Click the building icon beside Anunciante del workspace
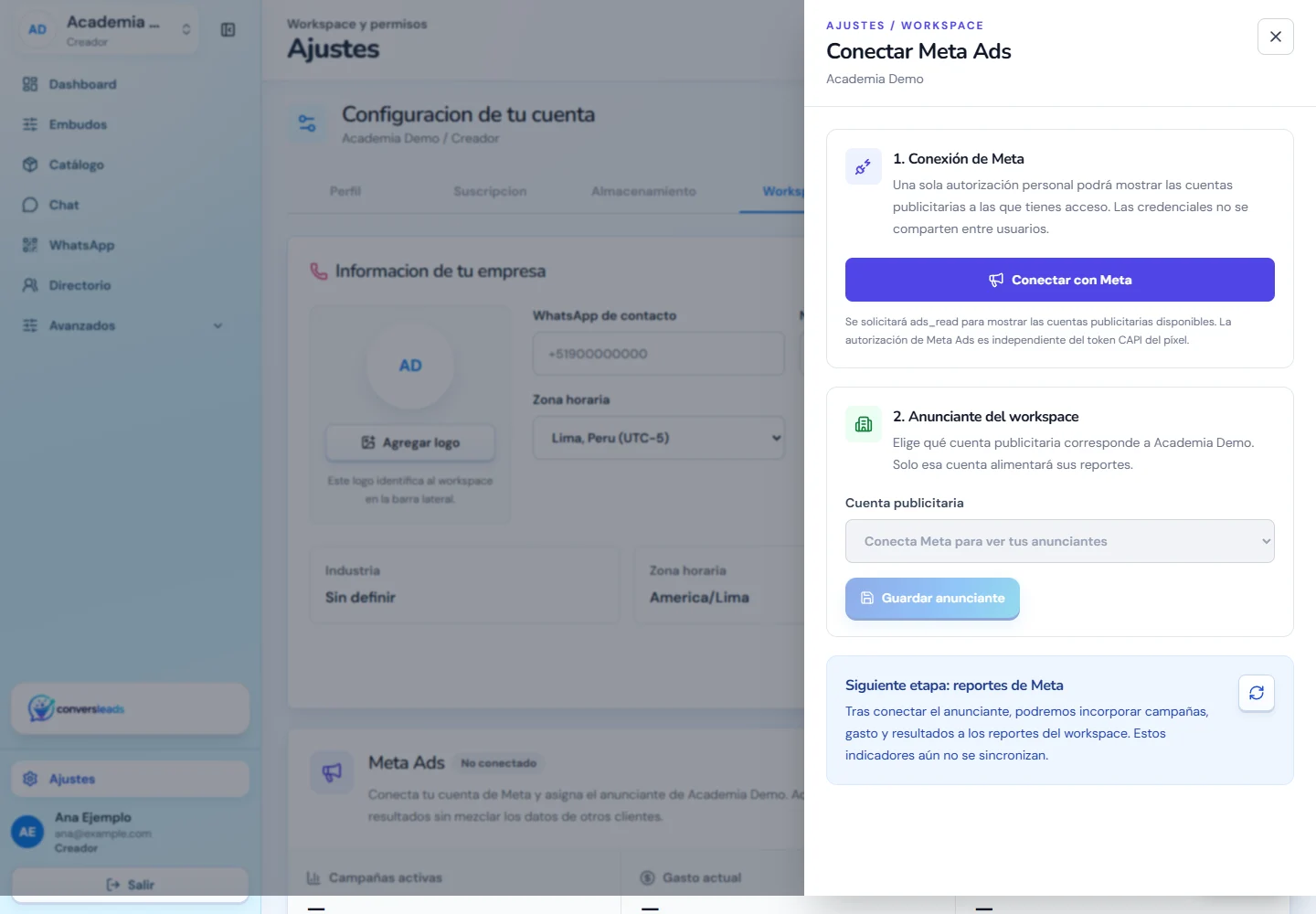 click(864, 424)
